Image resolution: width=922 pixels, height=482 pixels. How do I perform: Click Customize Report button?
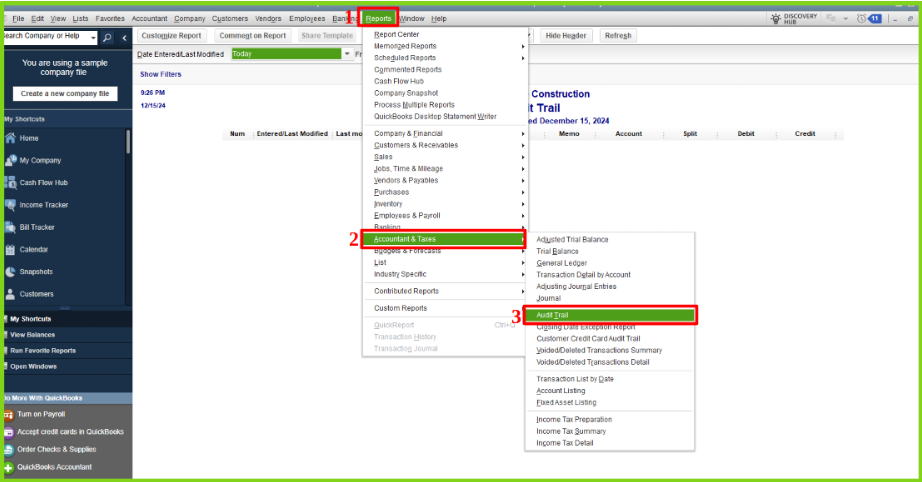pyautogui.click(x=171, y=36)
